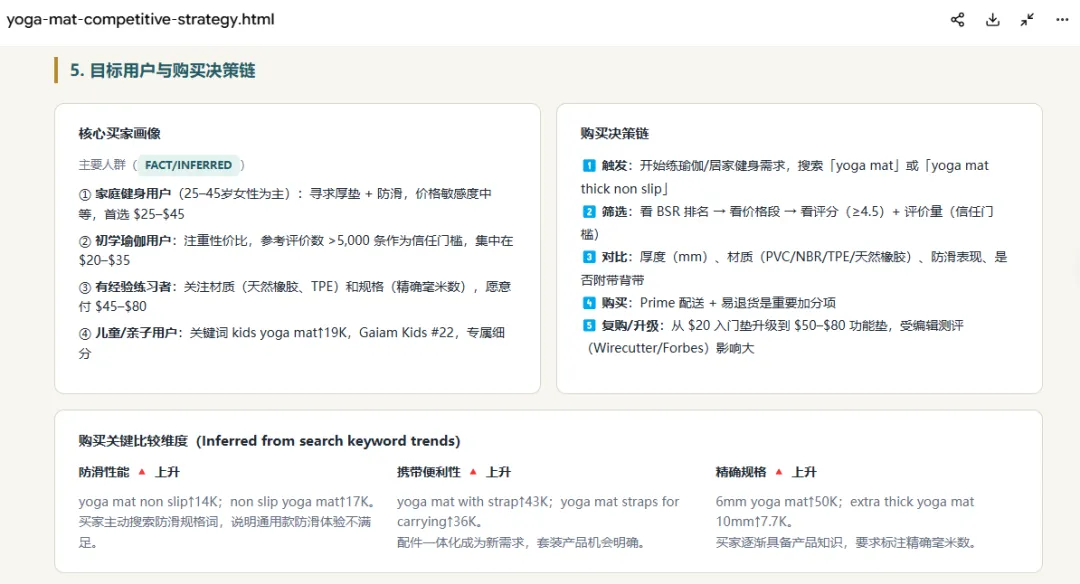Click the blue number 4 购买 badge
The width and height of the screenshot is (1080, 584).
tap(589, 302)
